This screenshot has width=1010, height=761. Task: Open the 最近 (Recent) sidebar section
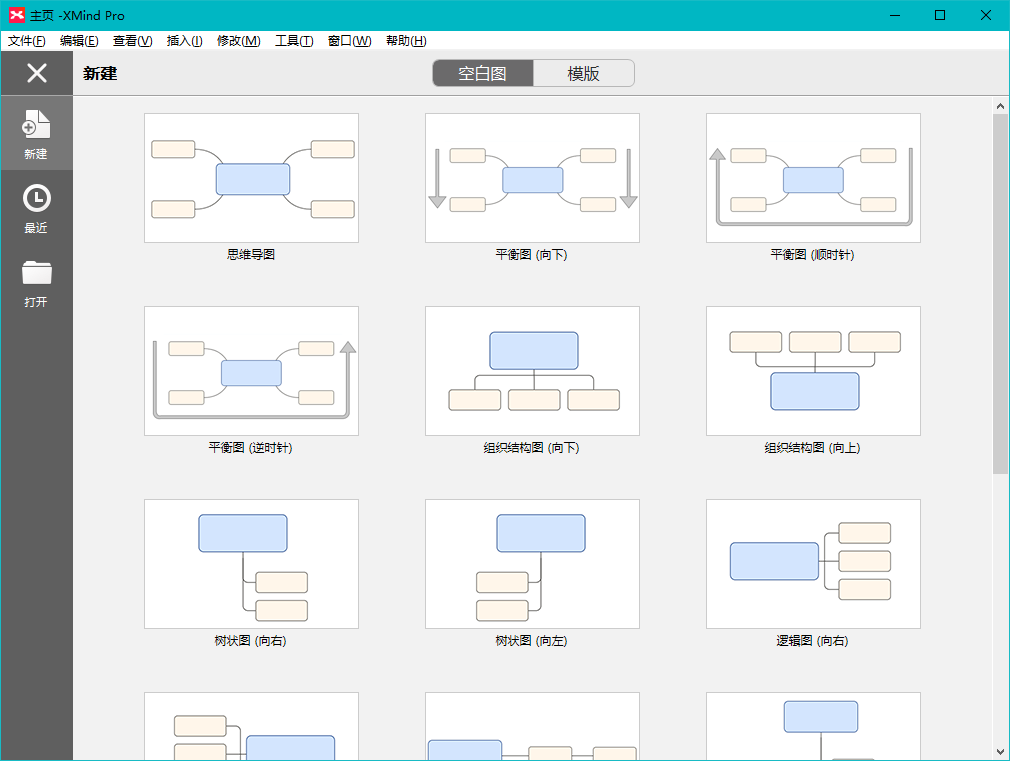[36, 208]
